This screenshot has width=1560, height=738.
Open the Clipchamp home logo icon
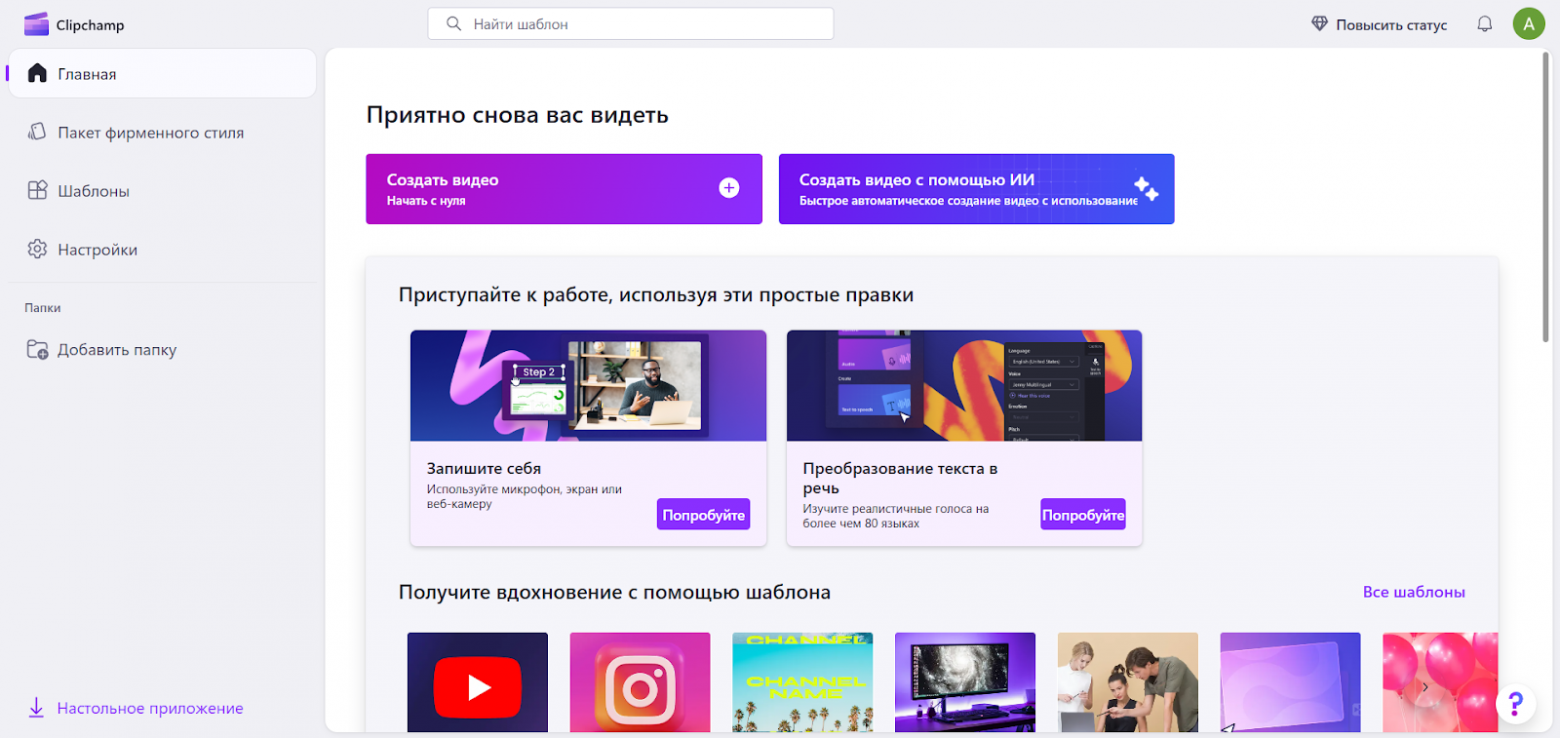coord(37,23)
